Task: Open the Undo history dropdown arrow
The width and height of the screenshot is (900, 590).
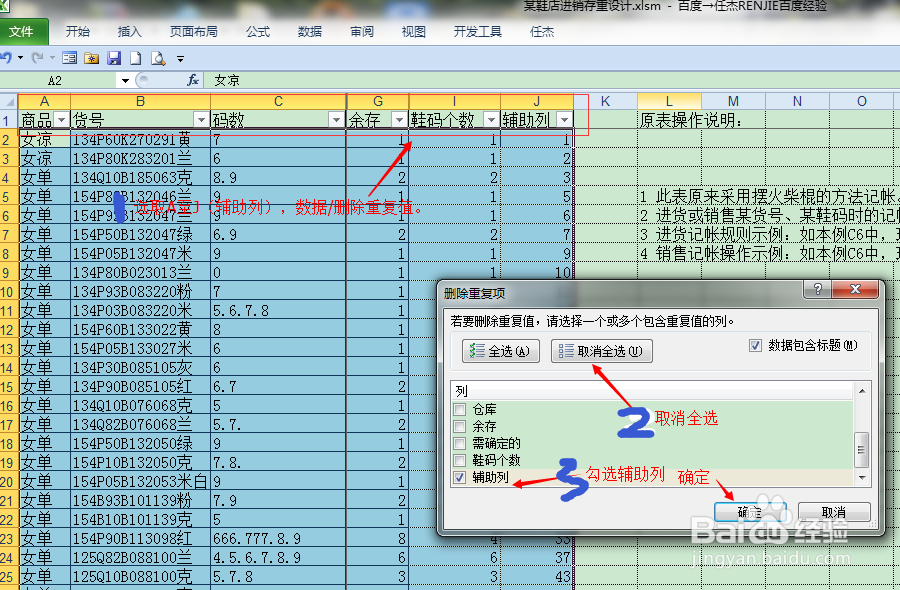Action: click(x=21, y=58)
